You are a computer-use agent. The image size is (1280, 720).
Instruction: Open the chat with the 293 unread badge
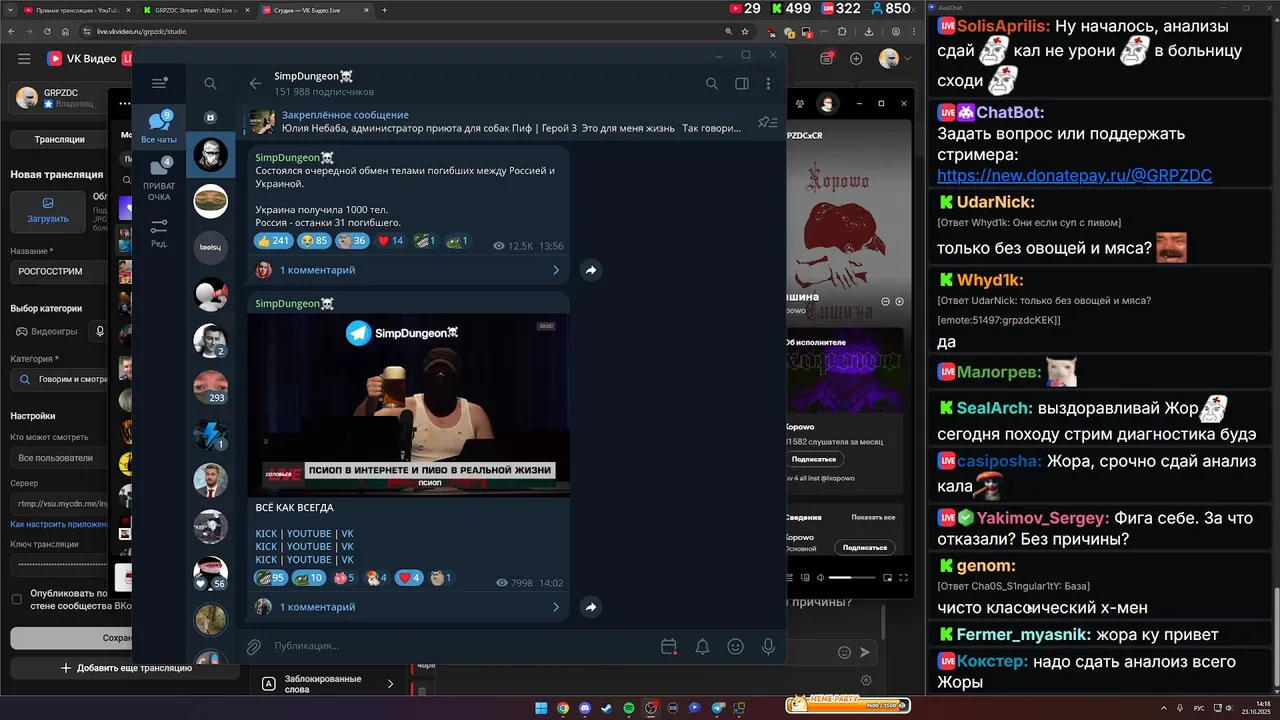(x=211, y=387)
